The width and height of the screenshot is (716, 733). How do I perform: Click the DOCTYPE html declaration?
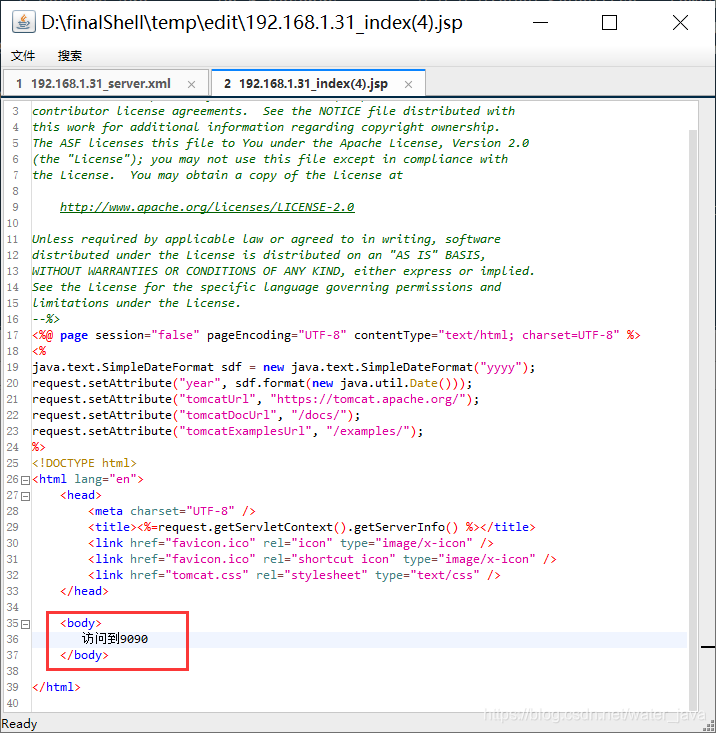click(x=84, y=463)
